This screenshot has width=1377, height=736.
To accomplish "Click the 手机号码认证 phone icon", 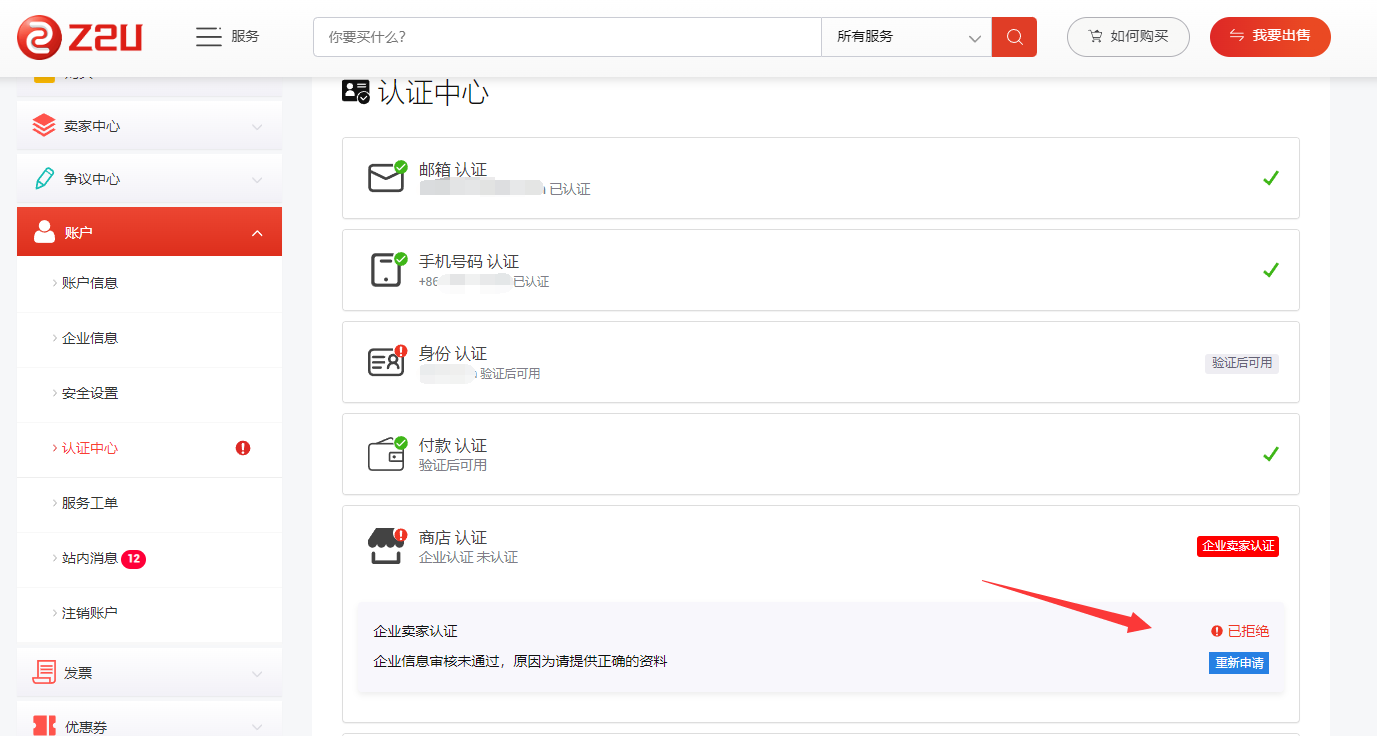I will (386, 270).
